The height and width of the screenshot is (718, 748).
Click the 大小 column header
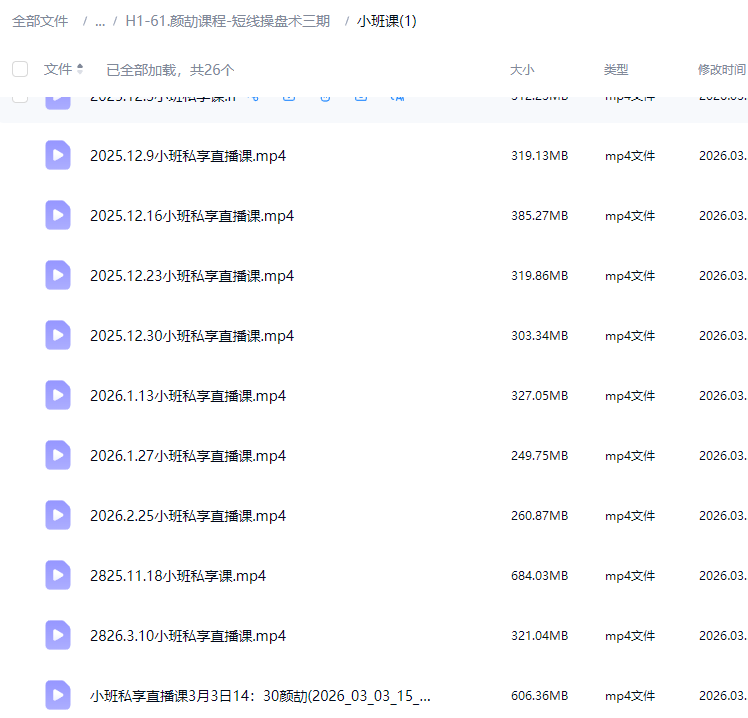point(522,70)
